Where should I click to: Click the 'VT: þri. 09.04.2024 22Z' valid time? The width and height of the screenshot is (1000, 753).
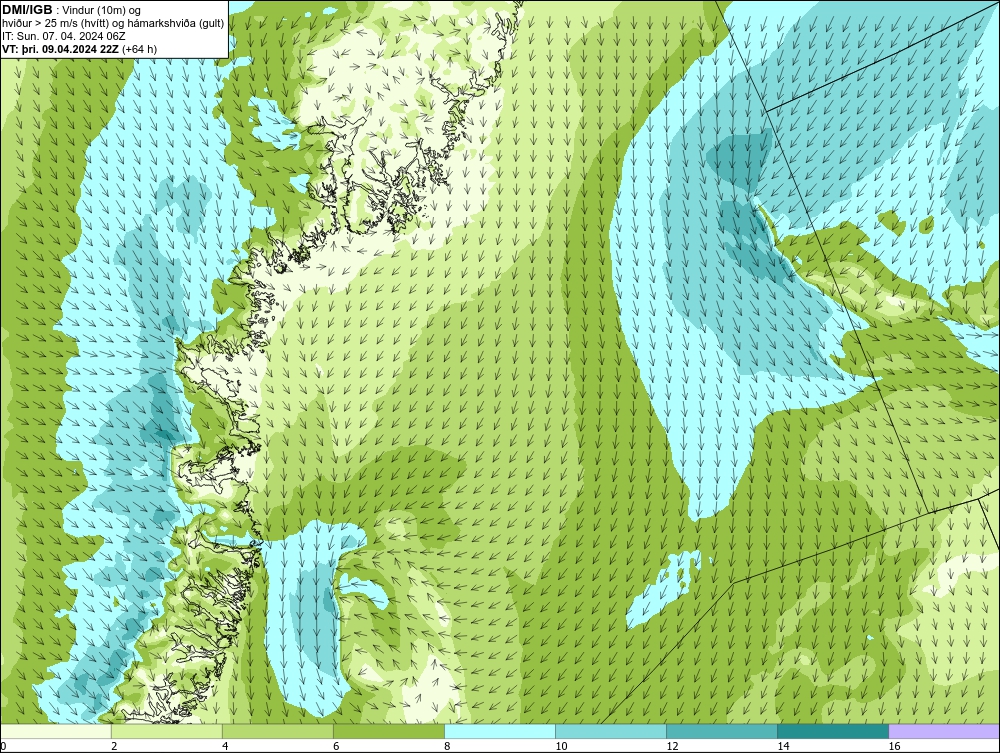(61, 49)
